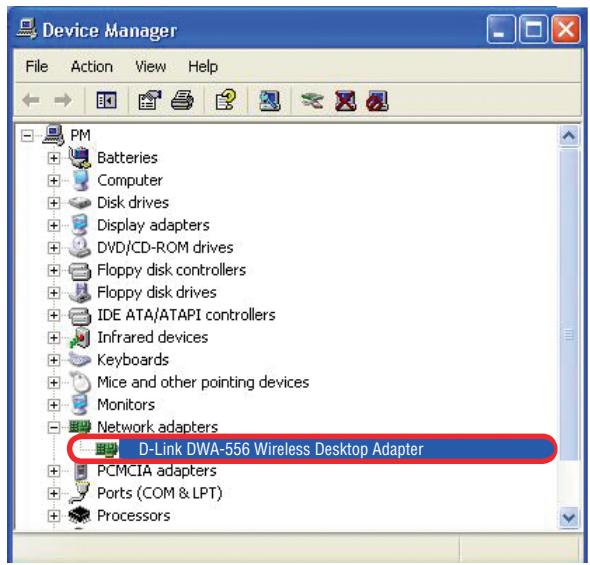
Task: Click the Disable device toolbar icon
Action: point(377,100)
